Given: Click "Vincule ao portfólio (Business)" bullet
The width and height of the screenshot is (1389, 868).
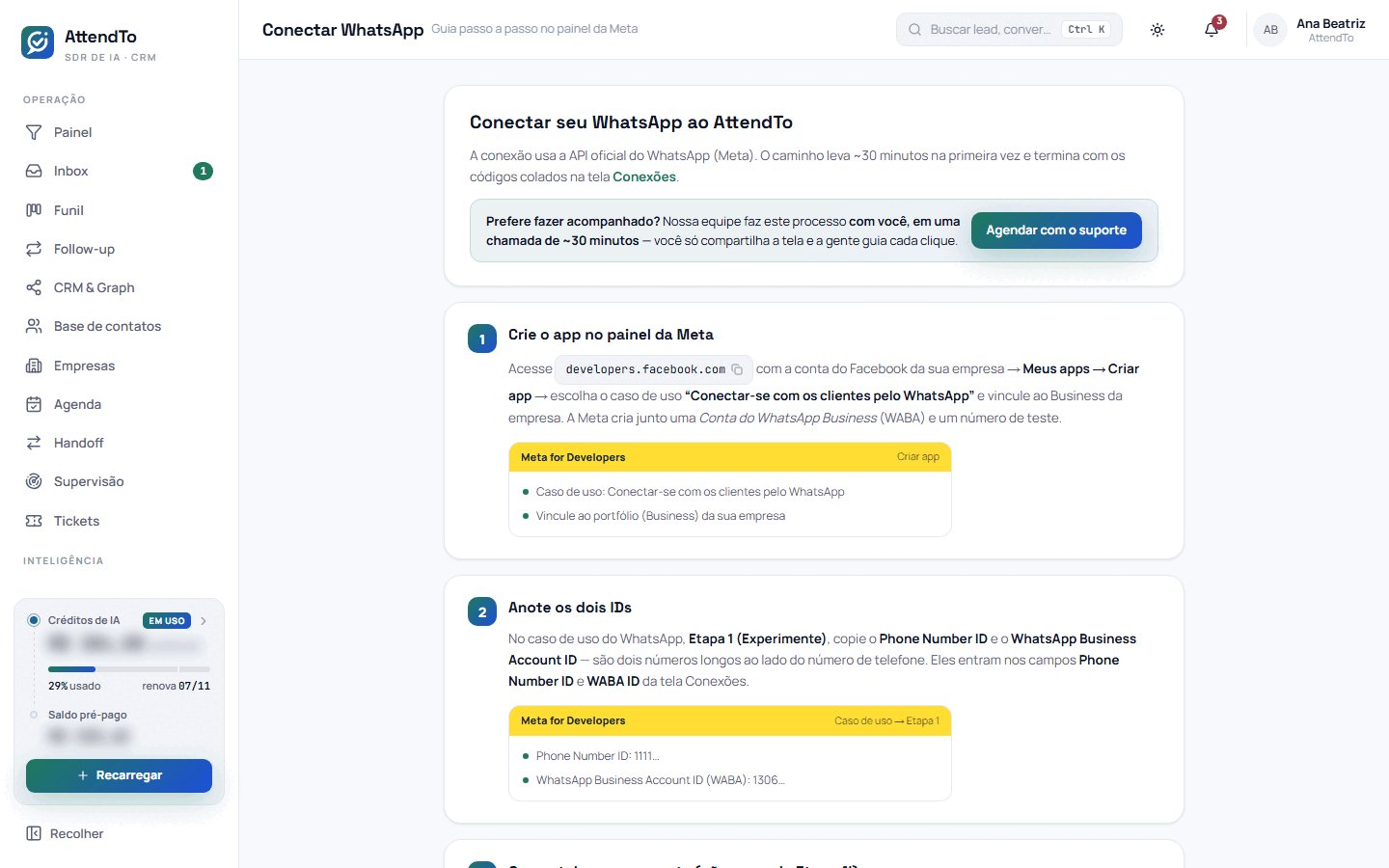Looking at the screenshot, I should pos(661,516).
